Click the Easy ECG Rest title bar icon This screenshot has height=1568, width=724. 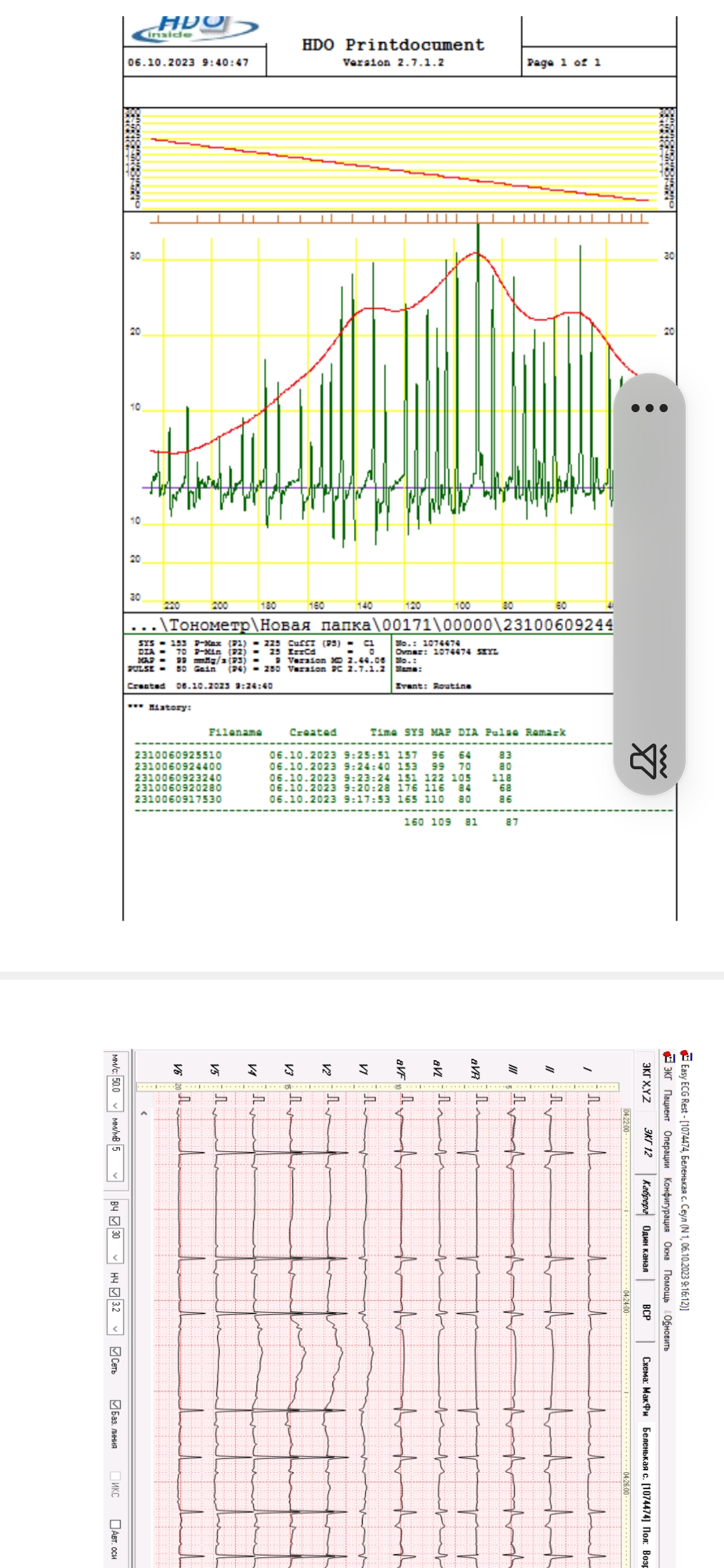coord(685,1056)
